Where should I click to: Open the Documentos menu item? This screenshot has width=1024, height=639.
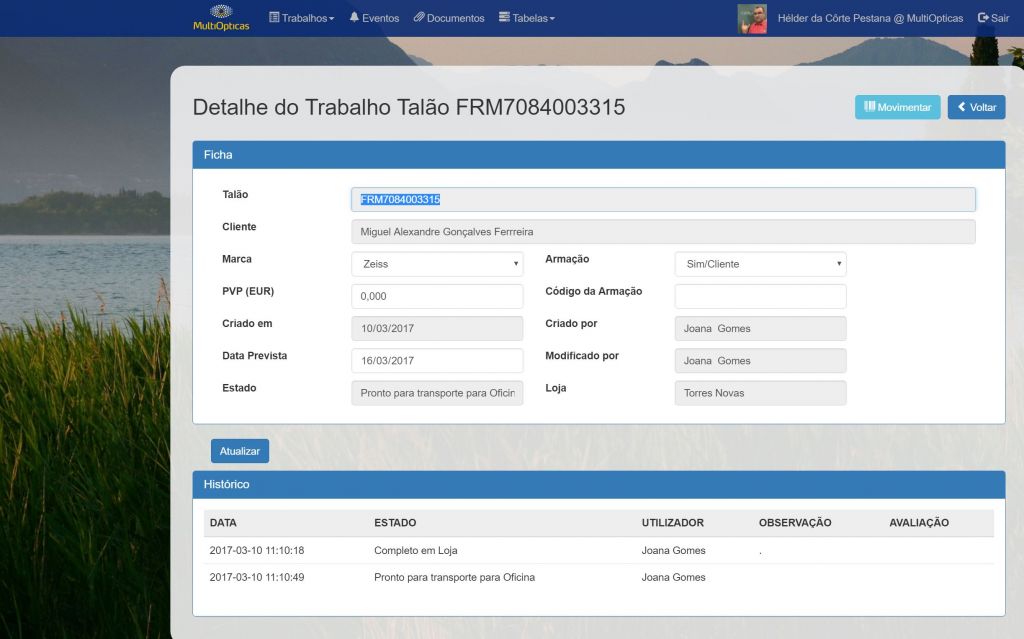pos(449,18)
